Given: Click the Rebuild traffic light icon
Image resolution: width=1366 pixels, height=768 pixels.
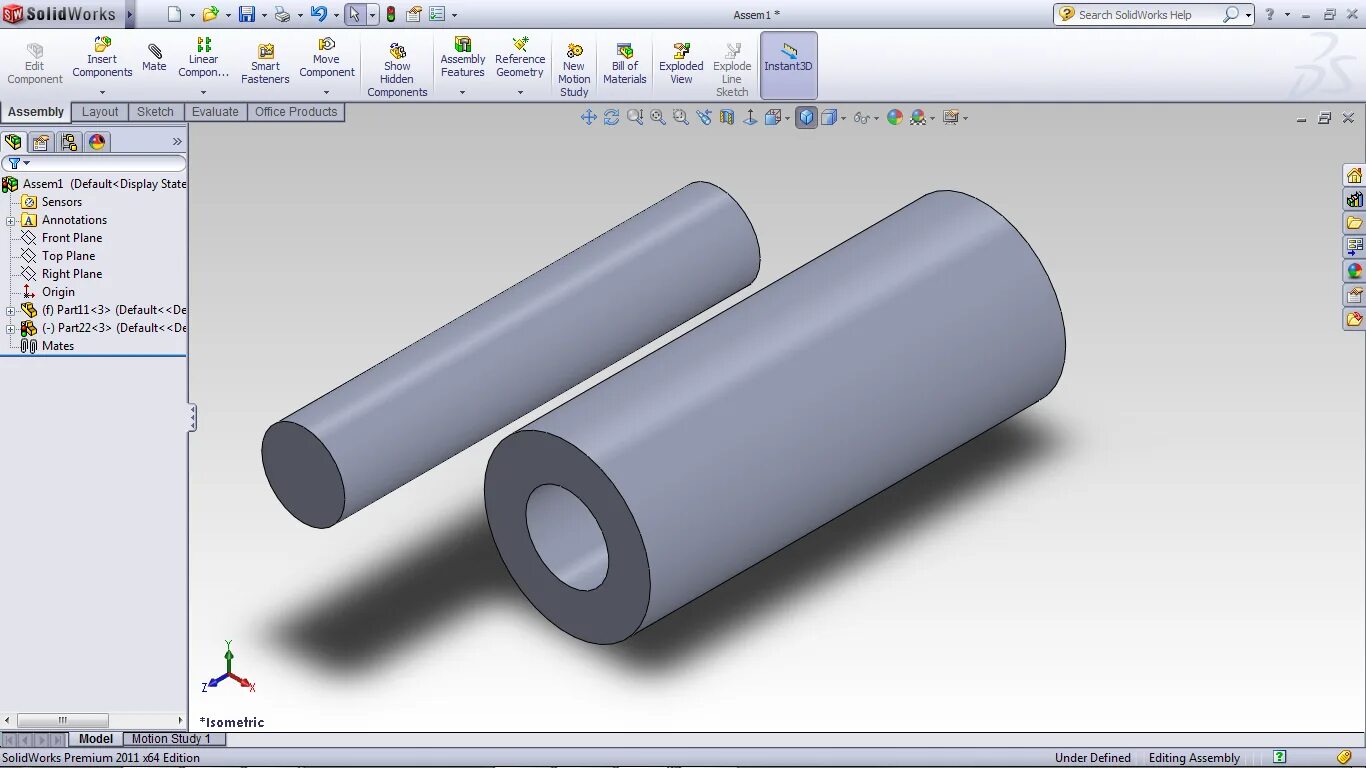Looking at the screenshot, I should (x=390, y=14).
